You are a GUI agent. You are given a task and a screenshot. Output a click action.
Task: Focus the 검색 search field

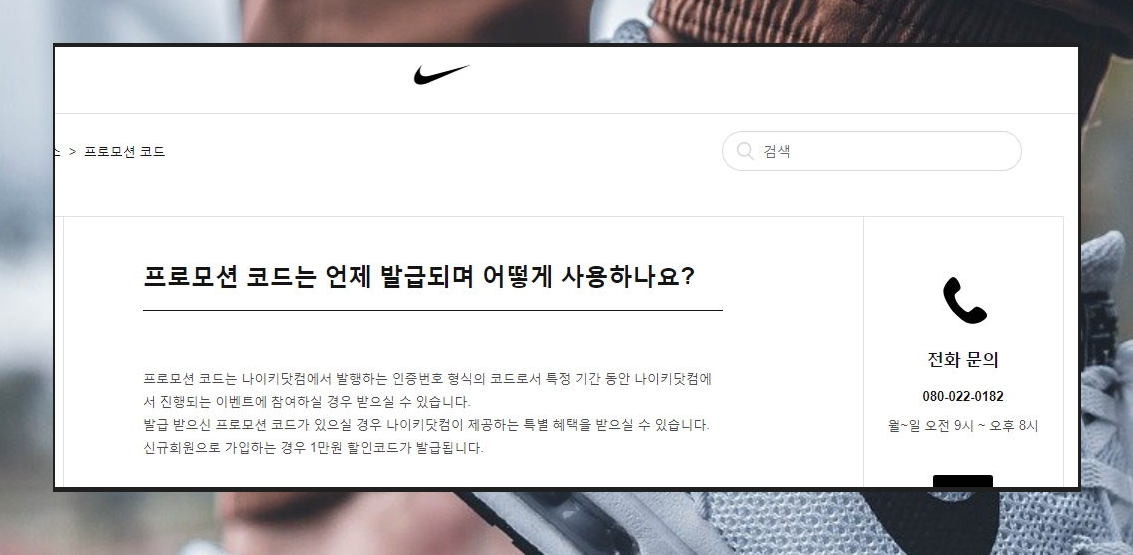click(x=871, y=151)
